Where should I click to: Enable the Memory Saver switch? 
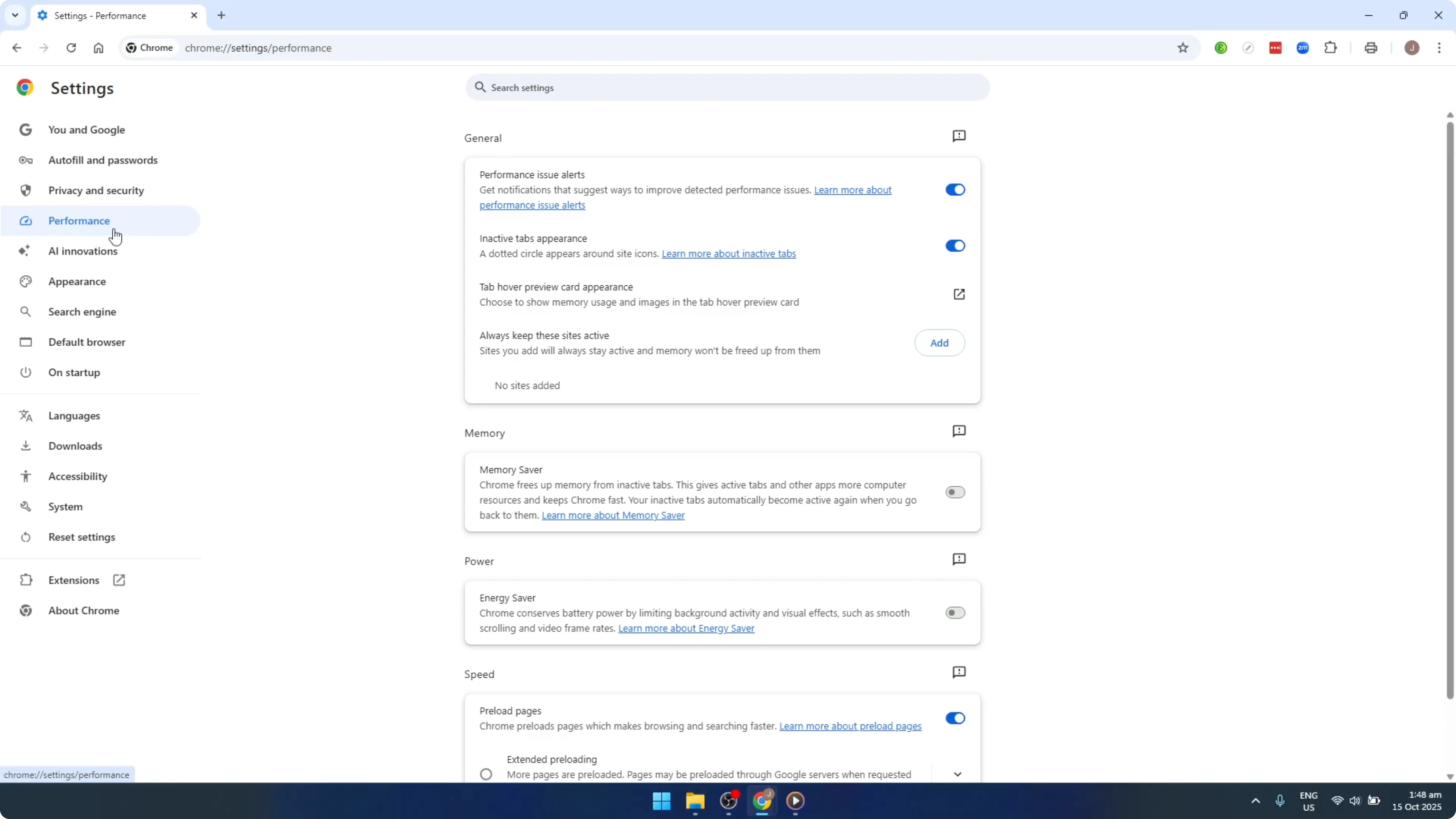tap(955, 492)
